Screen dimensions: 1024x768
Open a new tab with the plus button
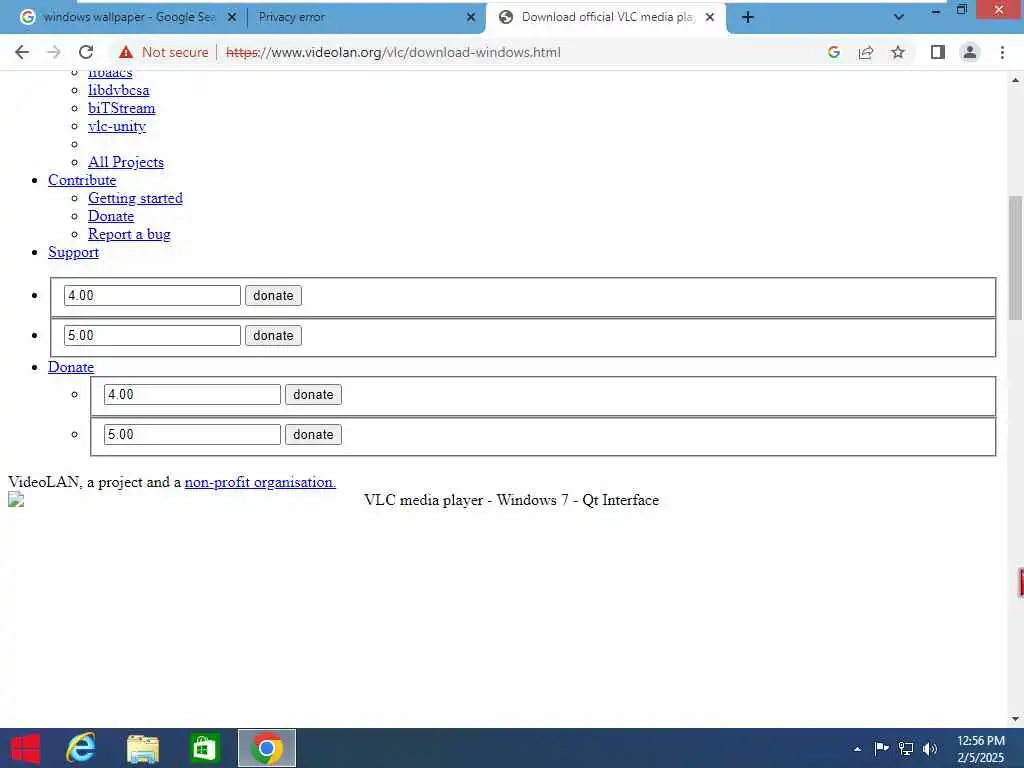click(748, 17)
